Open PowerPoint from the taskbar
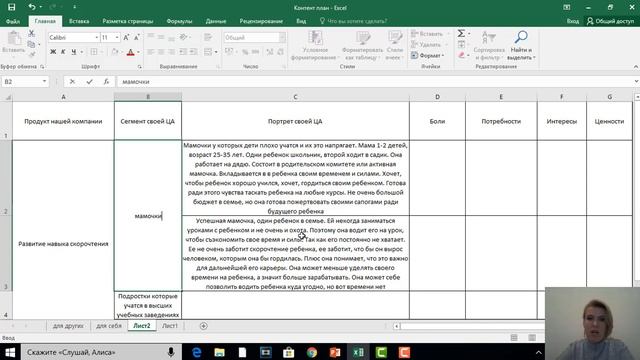Screen dimensions: 640x360 coord(335,352)
